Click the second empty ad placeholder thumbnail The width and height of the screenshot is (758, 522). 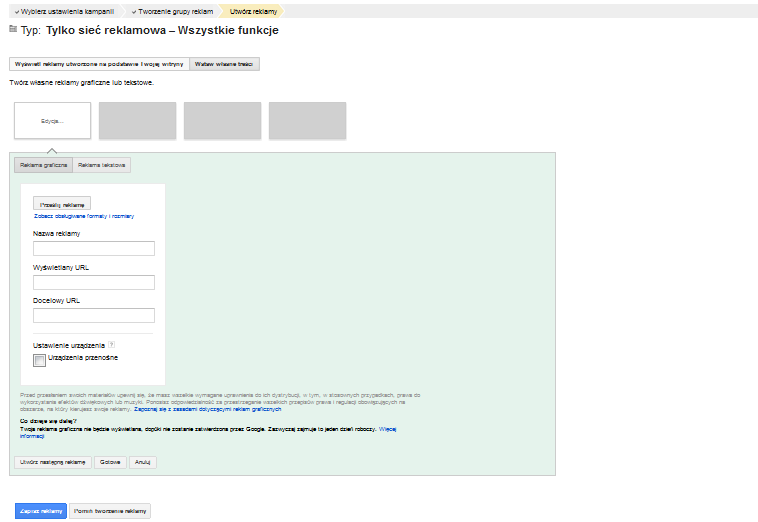(x=222, y=120)
